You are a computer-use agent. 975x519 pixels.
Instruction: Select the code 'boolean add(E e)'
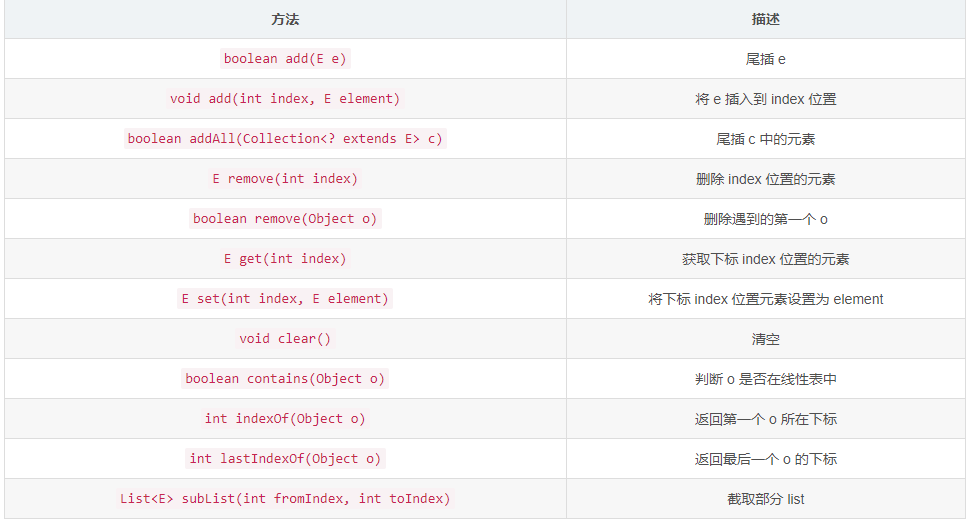(285, 58)
